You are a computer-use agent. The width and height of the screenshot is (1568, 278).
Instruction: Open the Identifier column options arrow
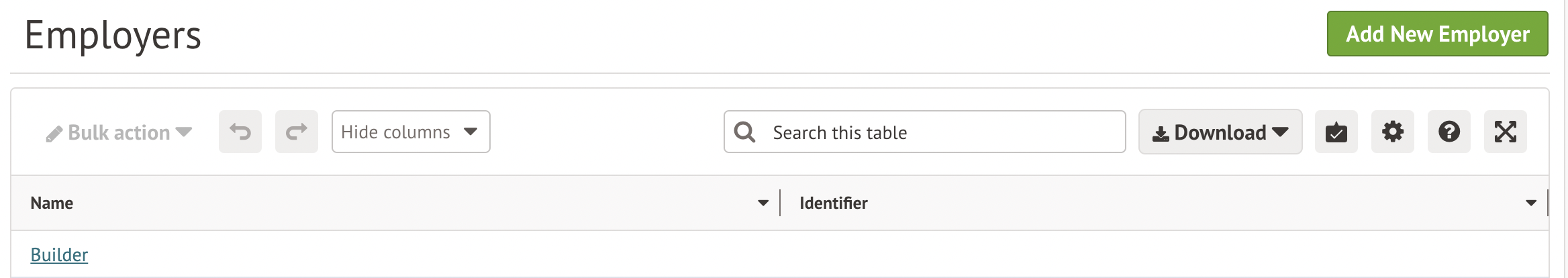coord(1531,203)
